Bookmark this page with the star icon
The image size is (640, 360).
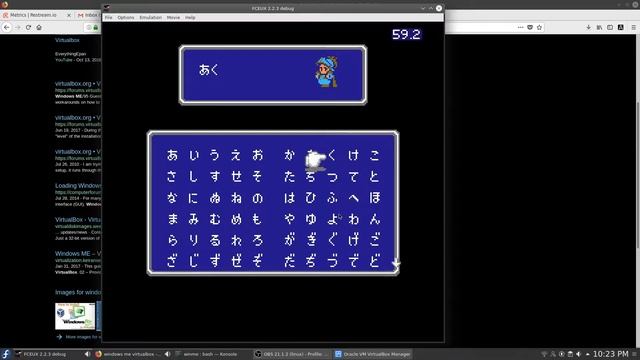click(x=539, y=27)
